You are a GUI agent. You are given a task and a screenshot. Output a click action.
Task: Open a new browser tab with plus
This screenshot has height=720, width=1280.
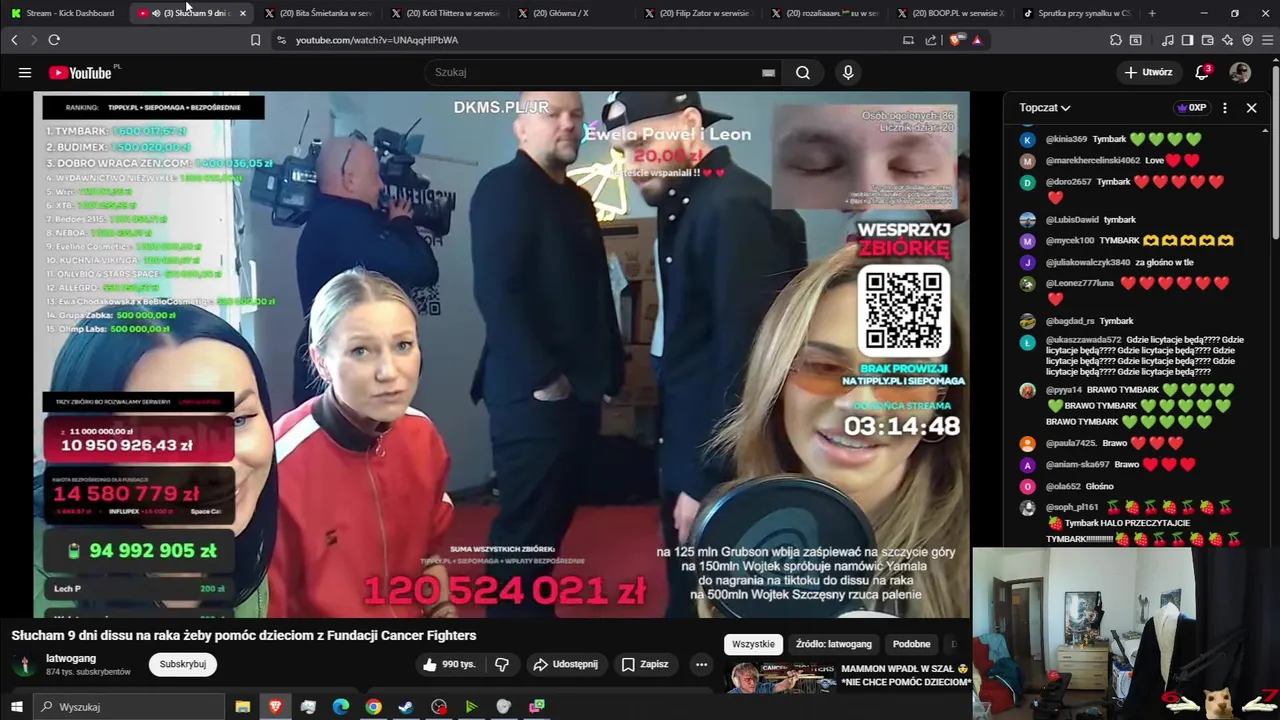pos(1152,13)
